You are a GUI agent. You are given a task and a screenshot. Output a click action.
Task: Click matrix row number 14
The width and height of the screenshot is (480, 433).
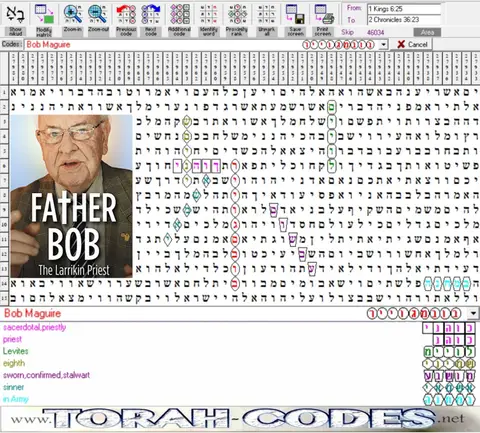pyautogui.click(x=4, y=284)
